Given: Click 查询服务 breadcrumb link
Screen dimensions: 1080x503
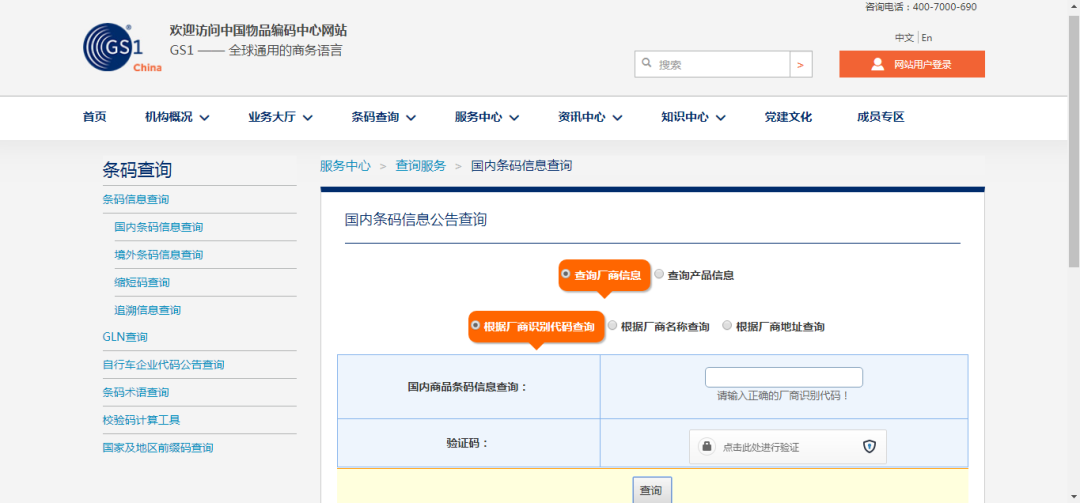Looking at the screenshot, I should [420, 165].
